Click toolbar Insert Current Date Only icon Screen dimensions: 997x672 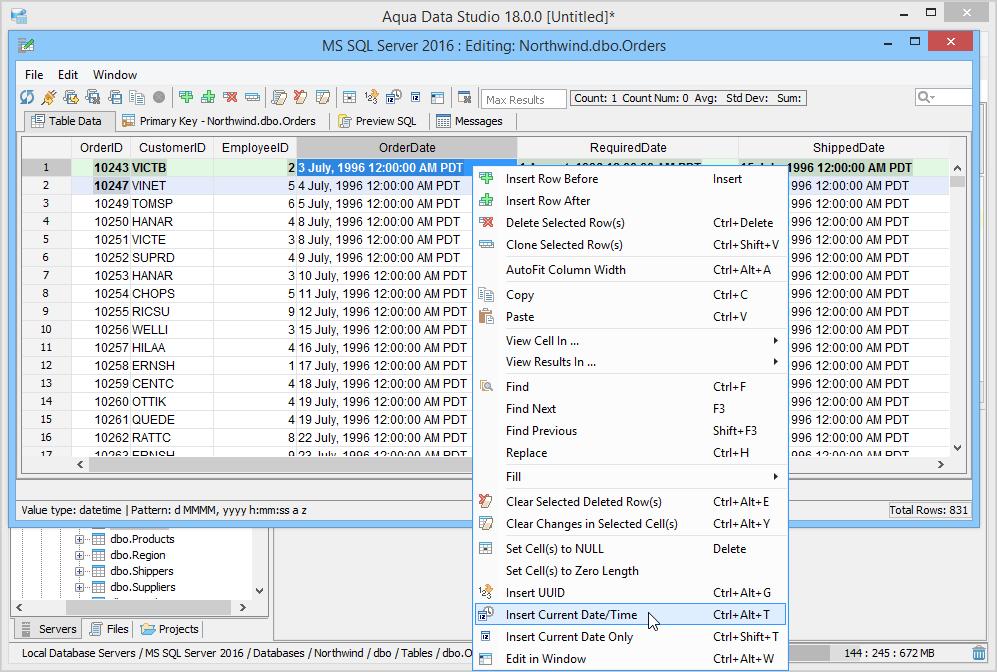415,97
